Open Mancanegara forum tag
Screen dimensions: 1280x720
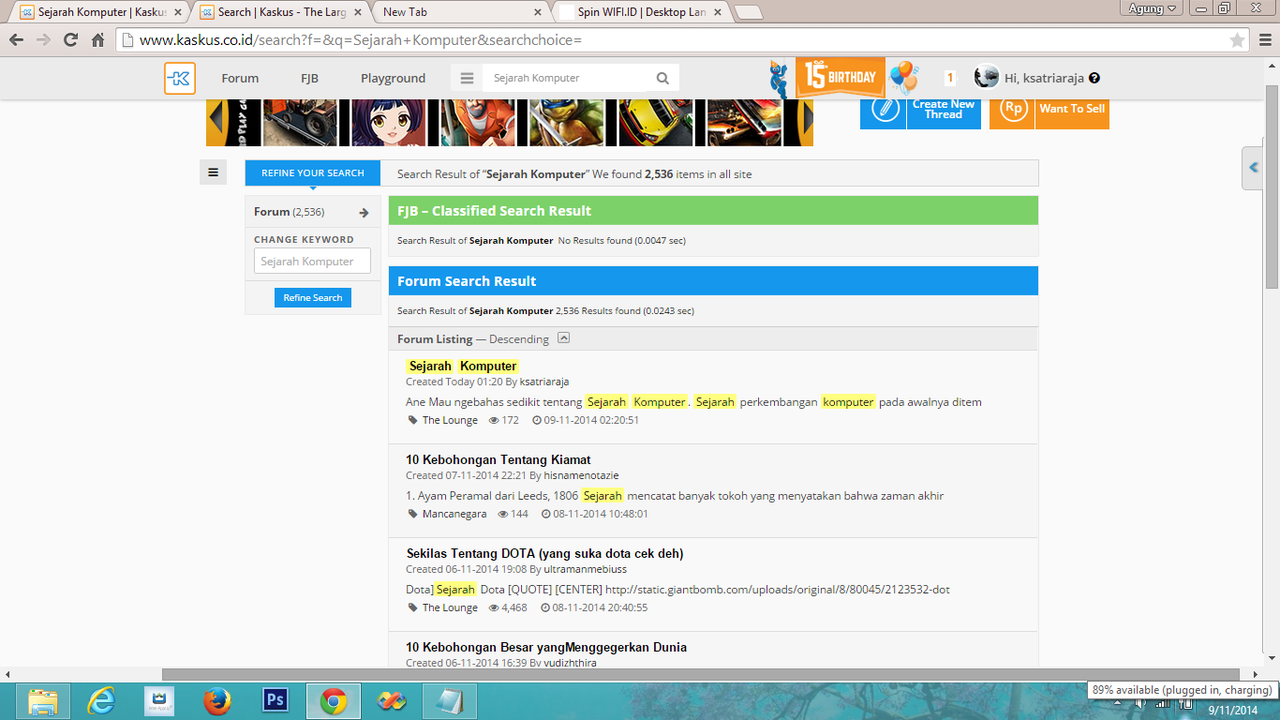(454, 514)
